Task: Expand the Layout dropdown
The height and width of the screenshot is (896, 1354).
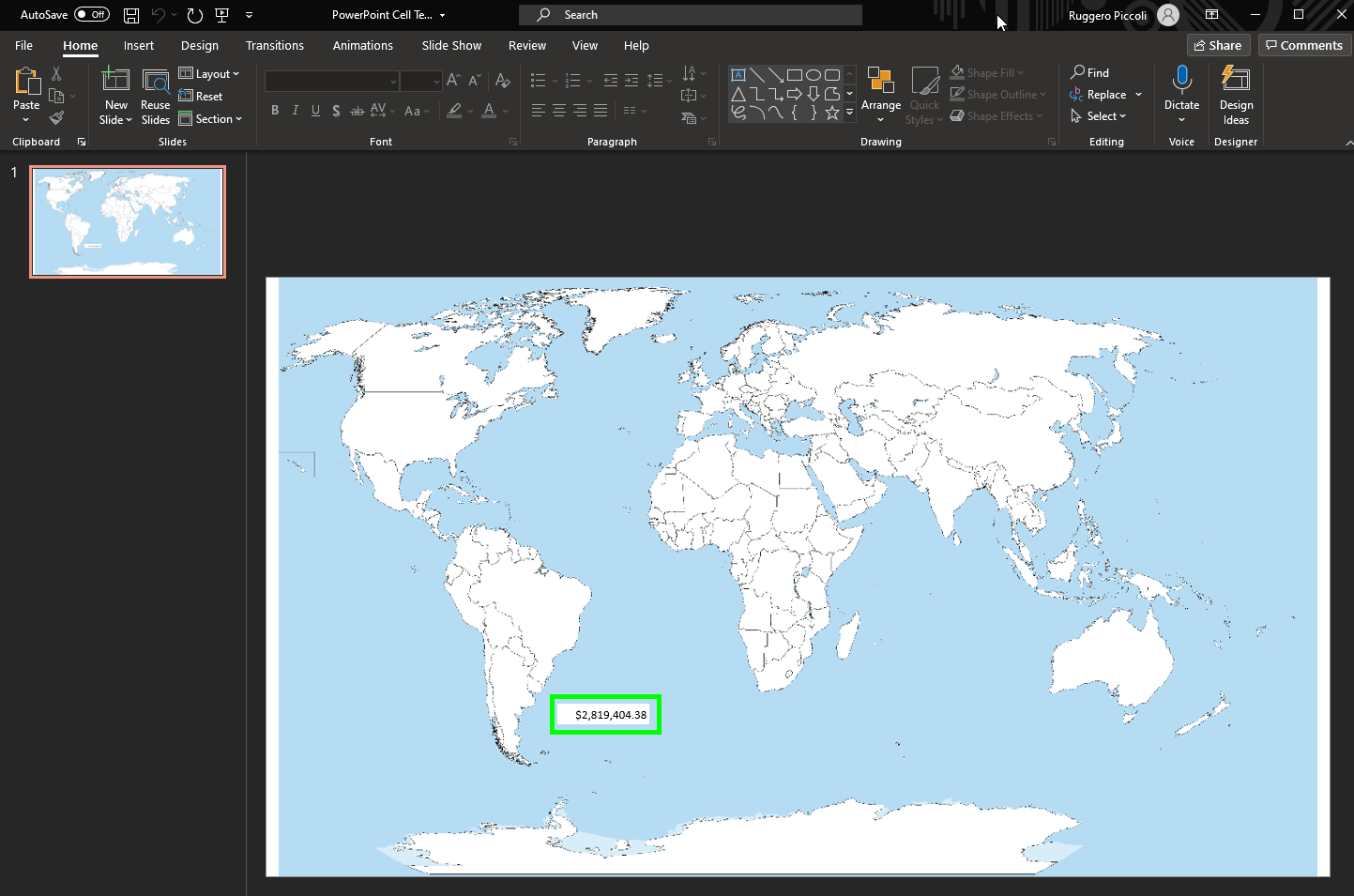Action: point(209,74)
